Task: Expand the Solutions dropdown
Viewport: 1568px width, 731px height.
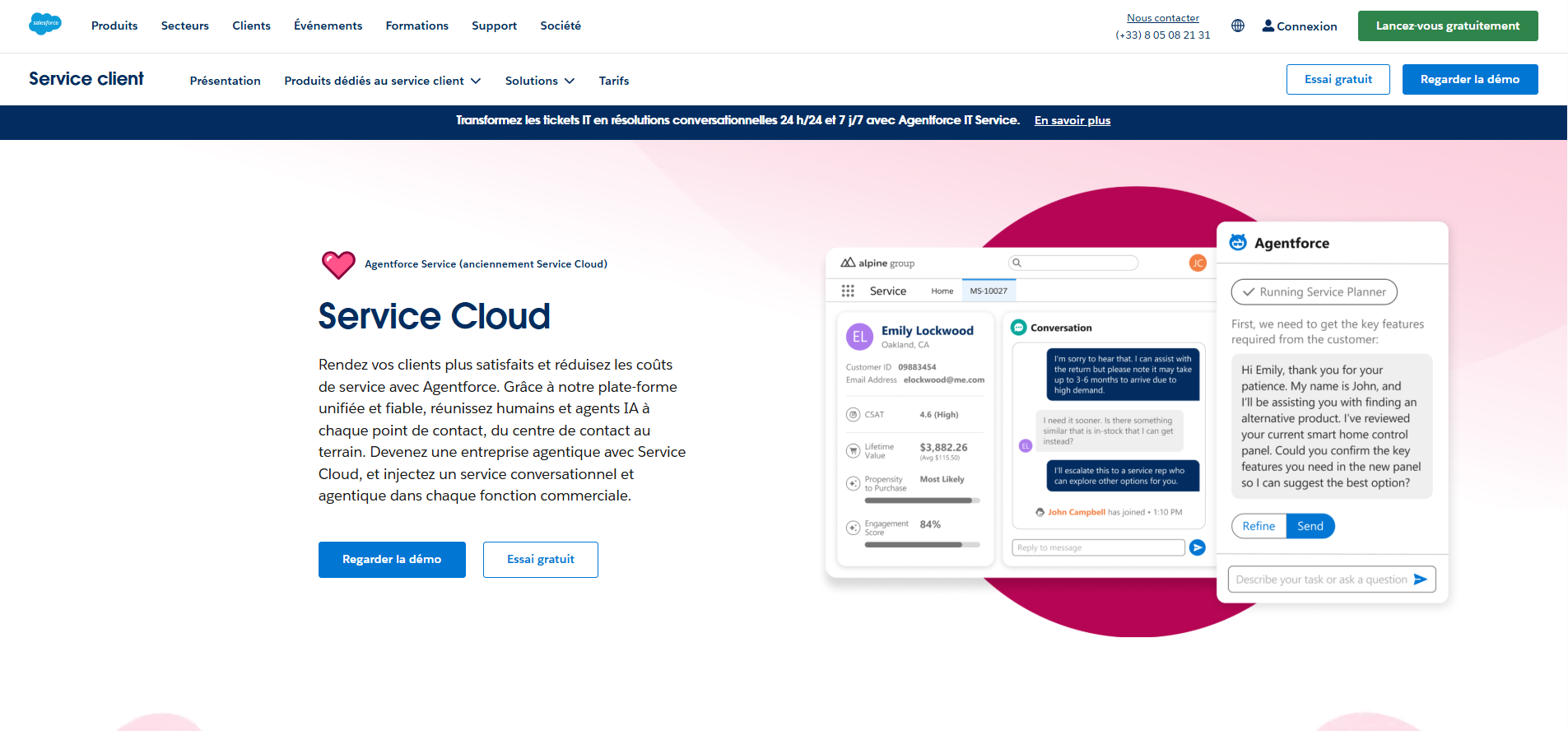Action: pos(540,81)
